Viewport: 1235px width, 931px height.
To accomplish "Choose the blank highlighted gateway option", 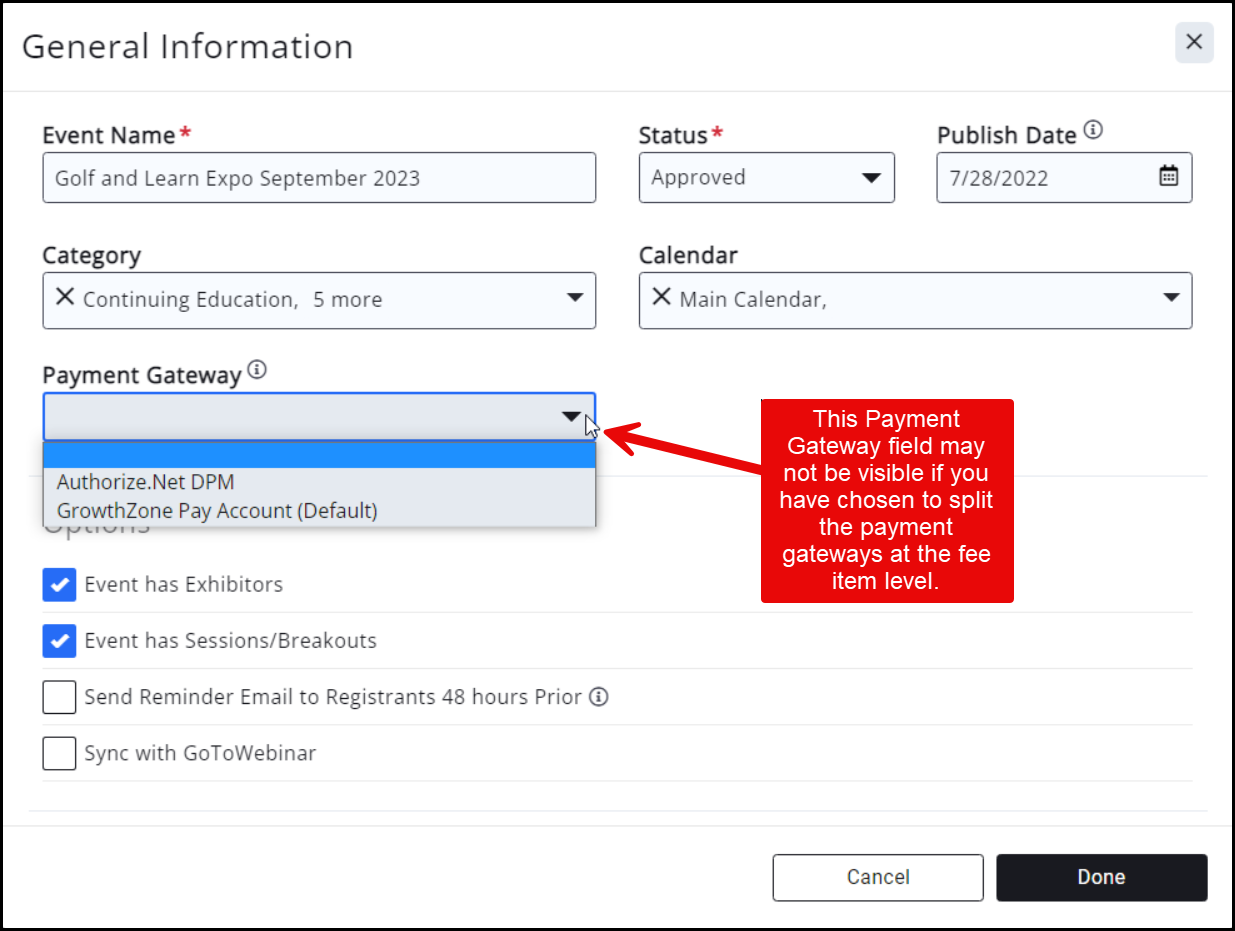I will tap(319, 456).
